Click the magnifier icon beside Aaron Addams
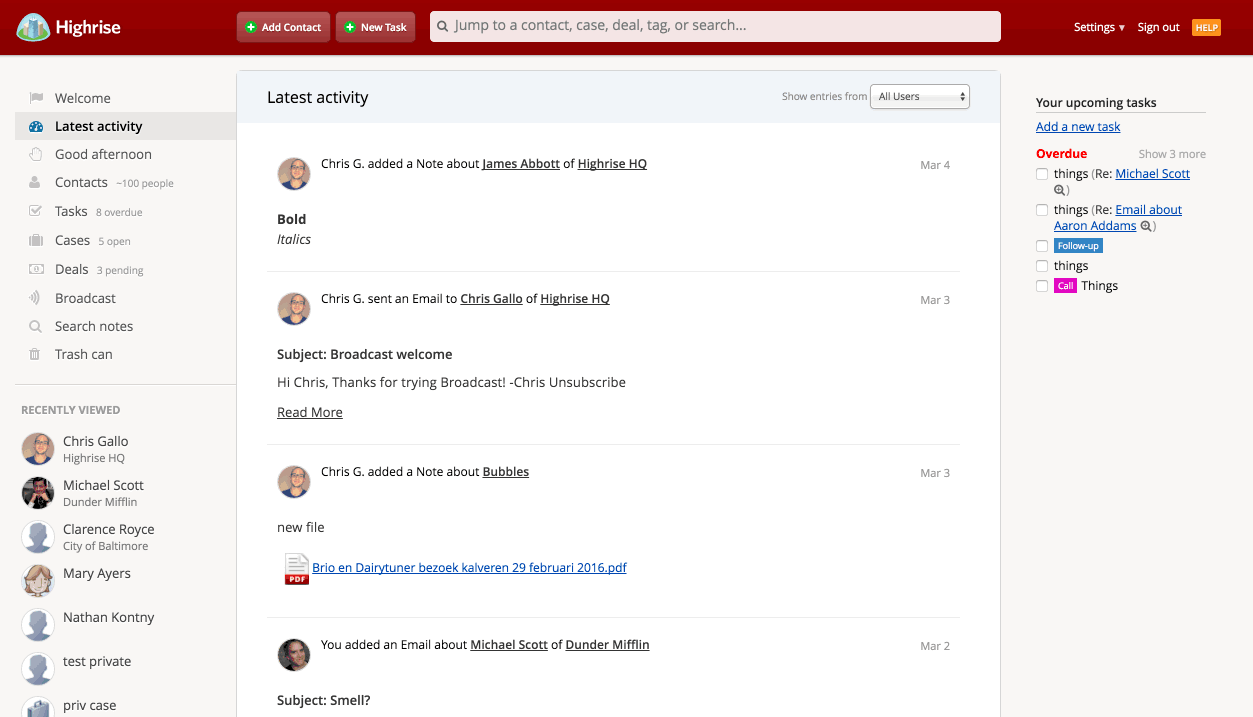This screenshot has width=1253, height=717. (1146, 227)
